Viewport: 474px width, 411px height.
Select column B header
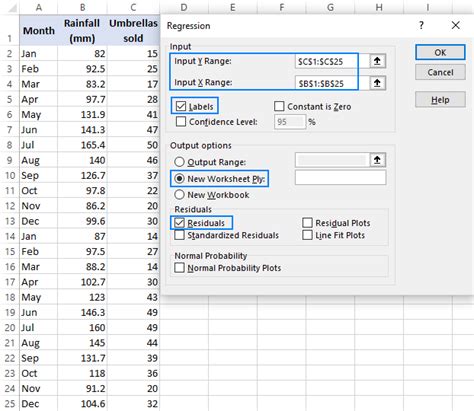pos(82,7)
